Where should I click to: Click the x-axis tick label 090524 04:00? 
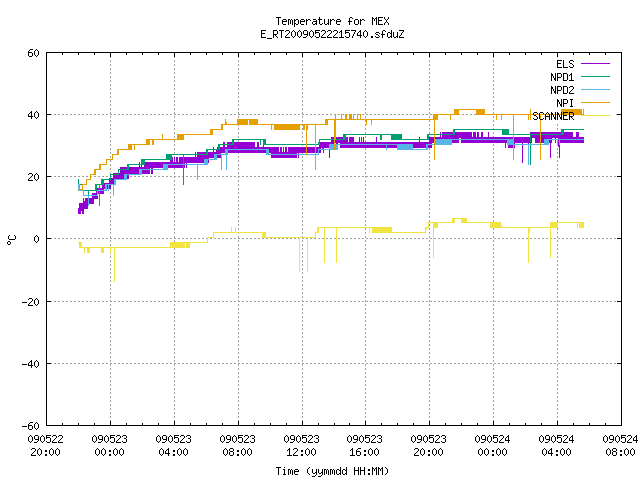pyautogui.click(x=557, y=446)
